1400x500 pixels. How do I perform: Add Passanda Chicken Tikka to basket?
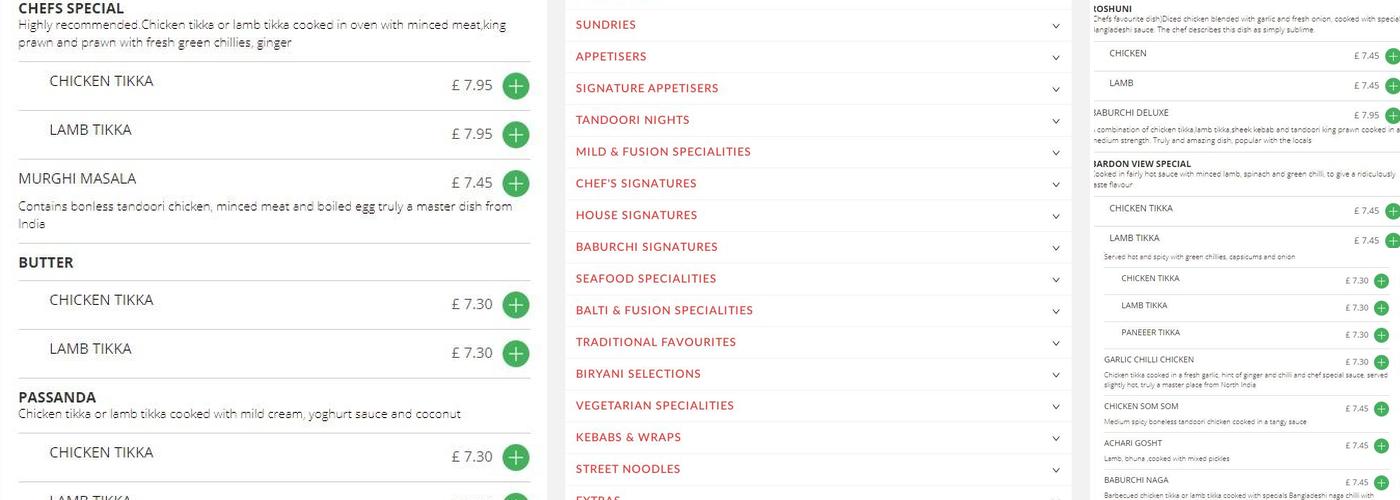tap(515, 457)
